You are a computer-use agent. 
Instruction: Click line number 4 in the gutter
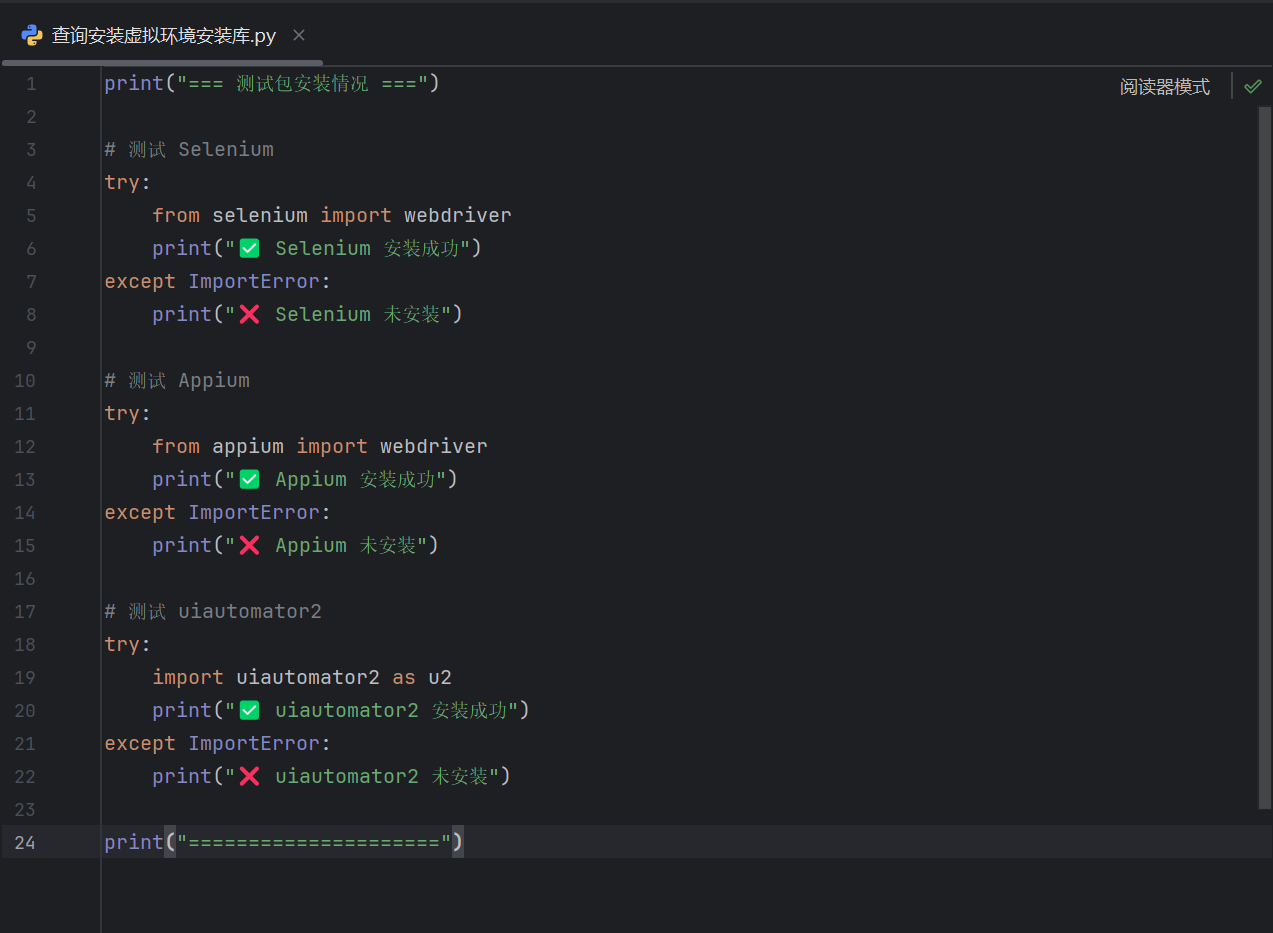[x=31, y=183]
